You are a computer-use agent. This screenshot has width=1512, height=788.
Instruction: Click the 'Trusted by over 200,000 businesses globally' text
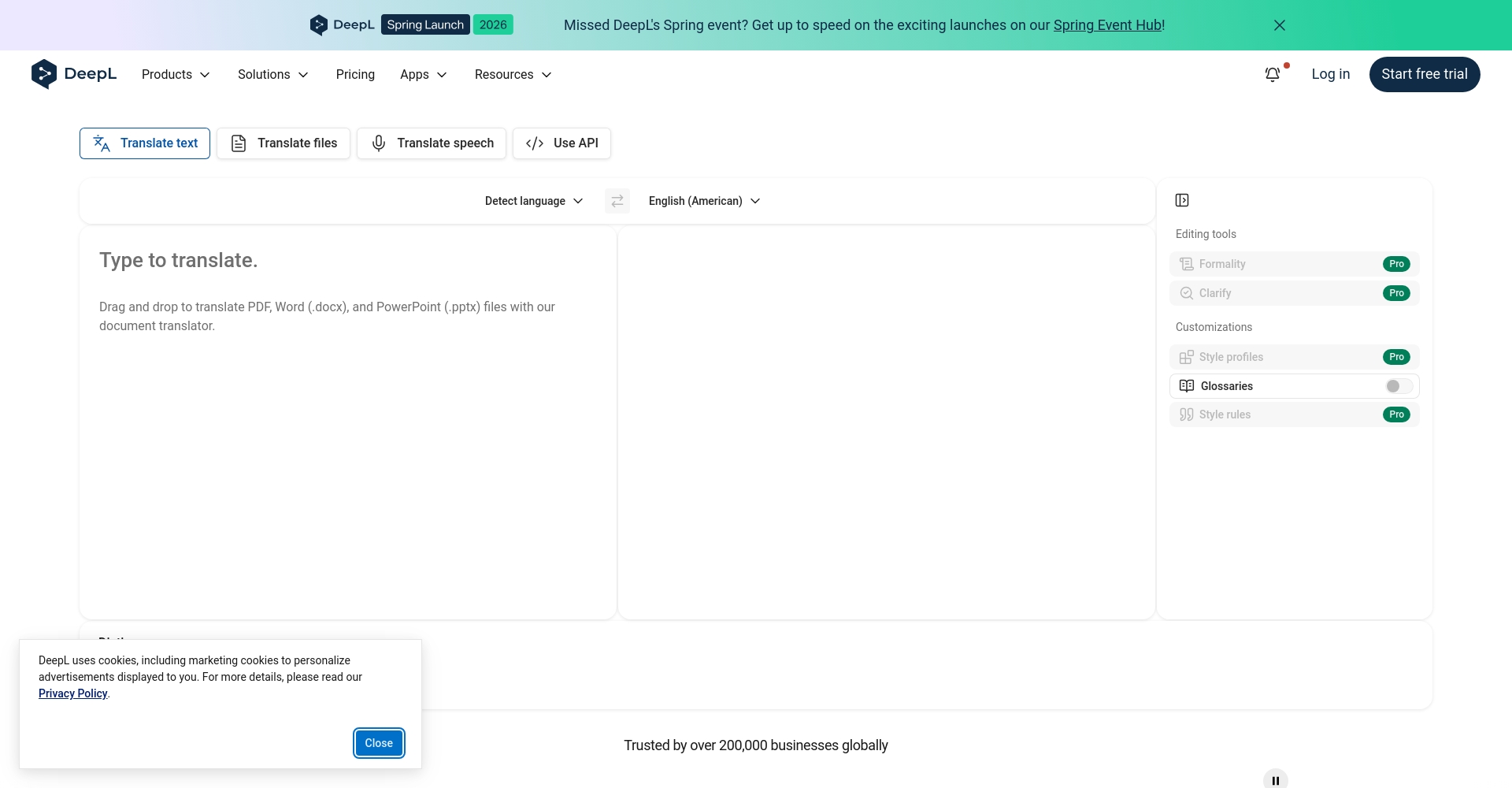coord(756,745)
